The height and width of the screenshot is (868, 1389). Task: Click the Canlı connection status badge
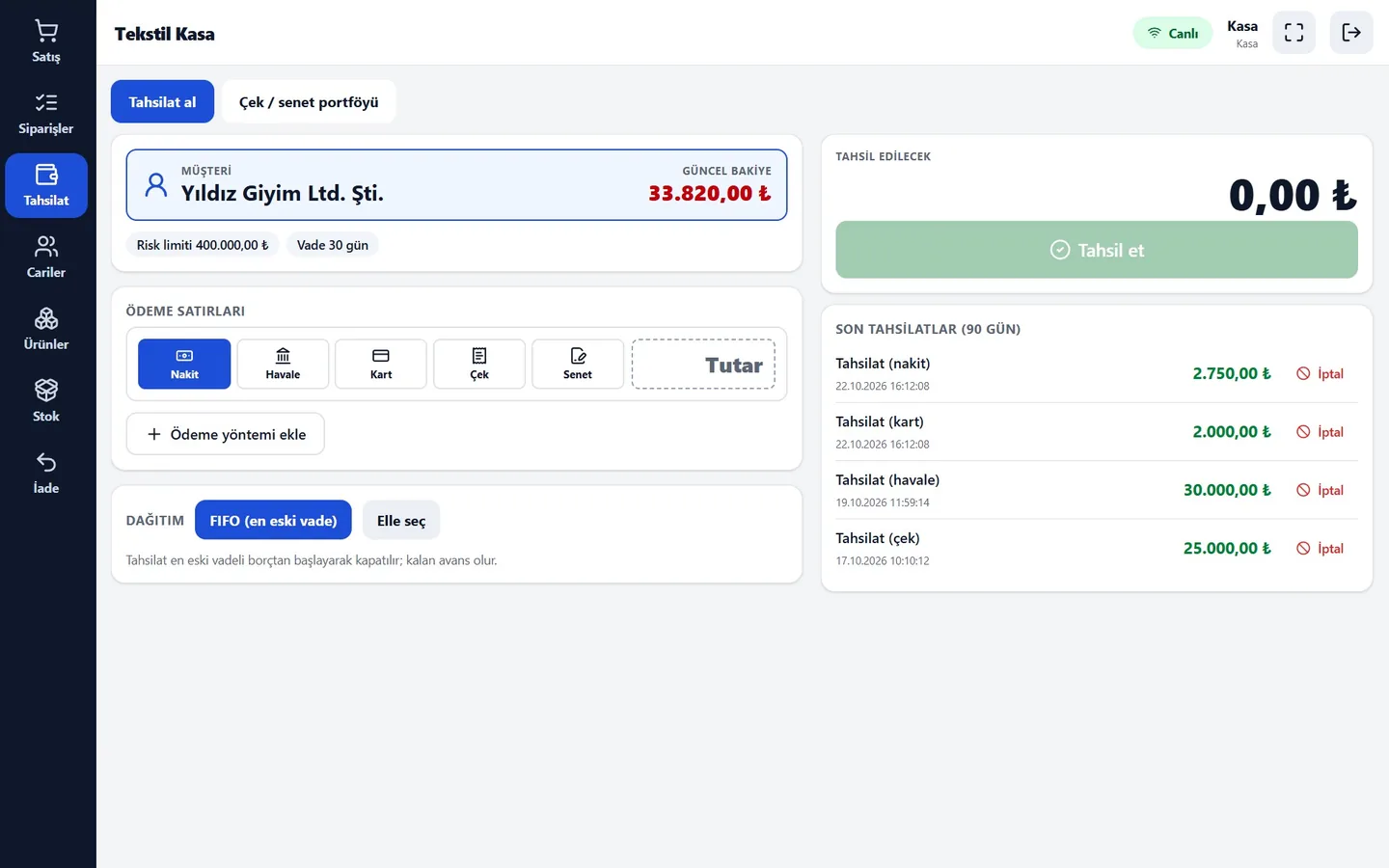click(x=1172, y=33)
